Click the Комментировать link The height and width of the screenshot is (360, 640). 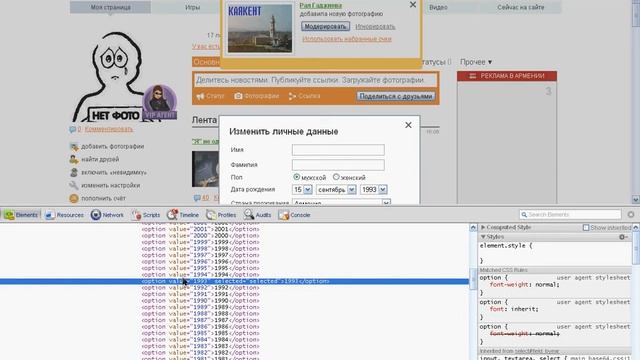tap(109, 129)
